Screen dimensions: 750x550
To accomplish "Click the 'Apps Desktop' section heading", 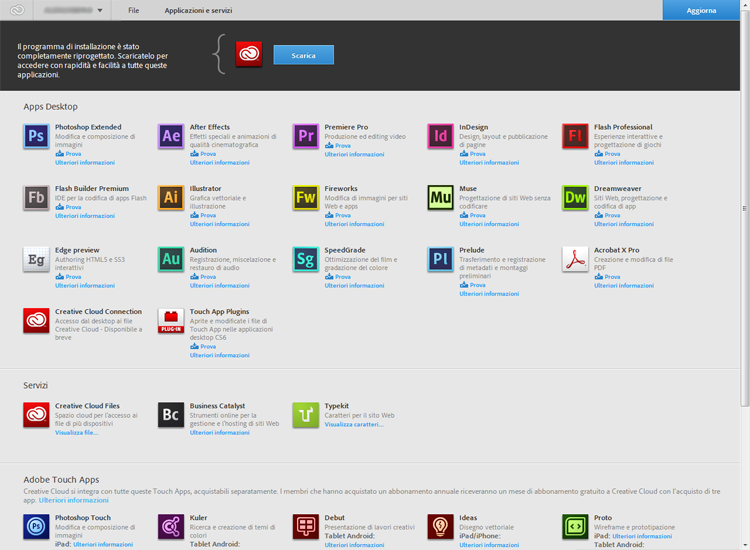I will click(50, 107).
